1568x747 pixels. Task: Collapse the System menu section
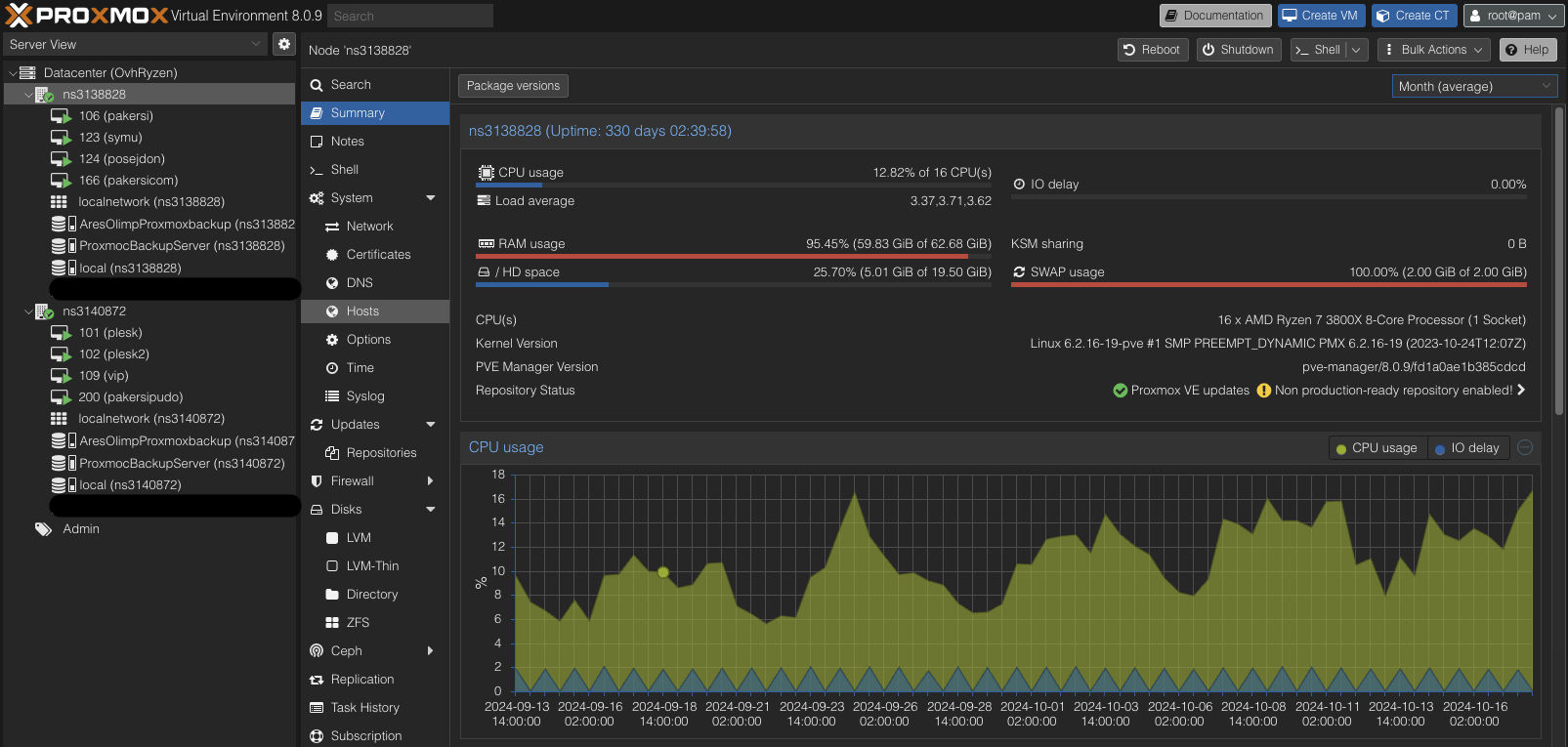pyautogui.click(x=431, y=198)
